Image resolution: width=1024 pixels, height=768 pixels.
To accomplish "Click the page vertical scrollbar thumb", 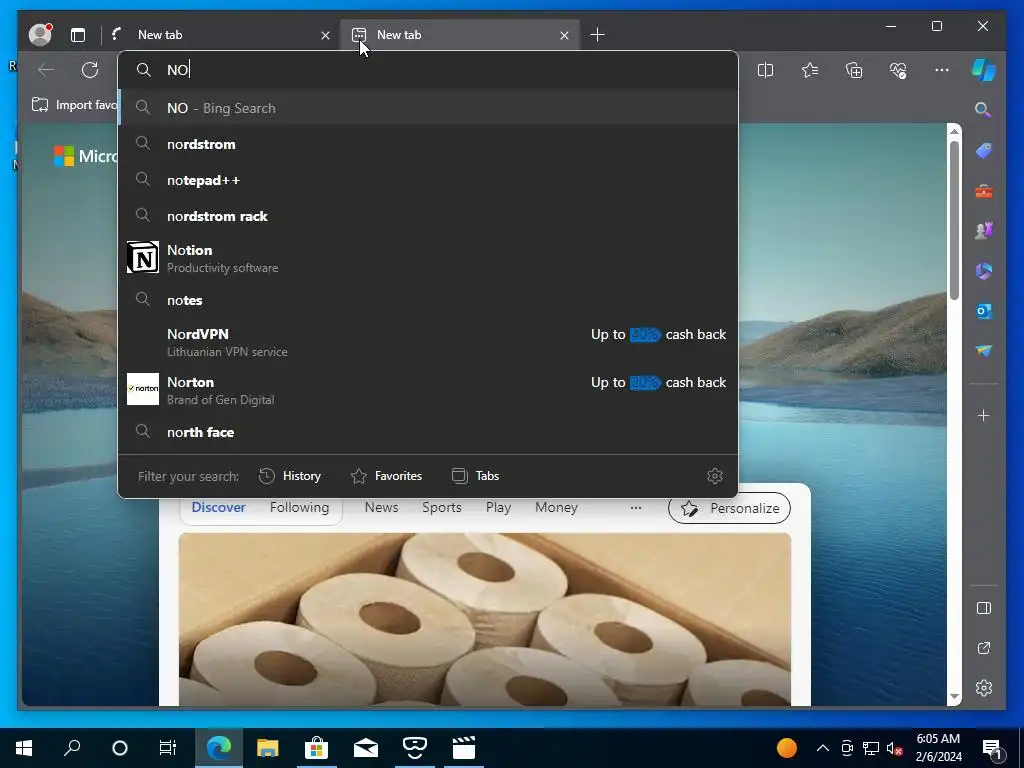I will (954, 220).
